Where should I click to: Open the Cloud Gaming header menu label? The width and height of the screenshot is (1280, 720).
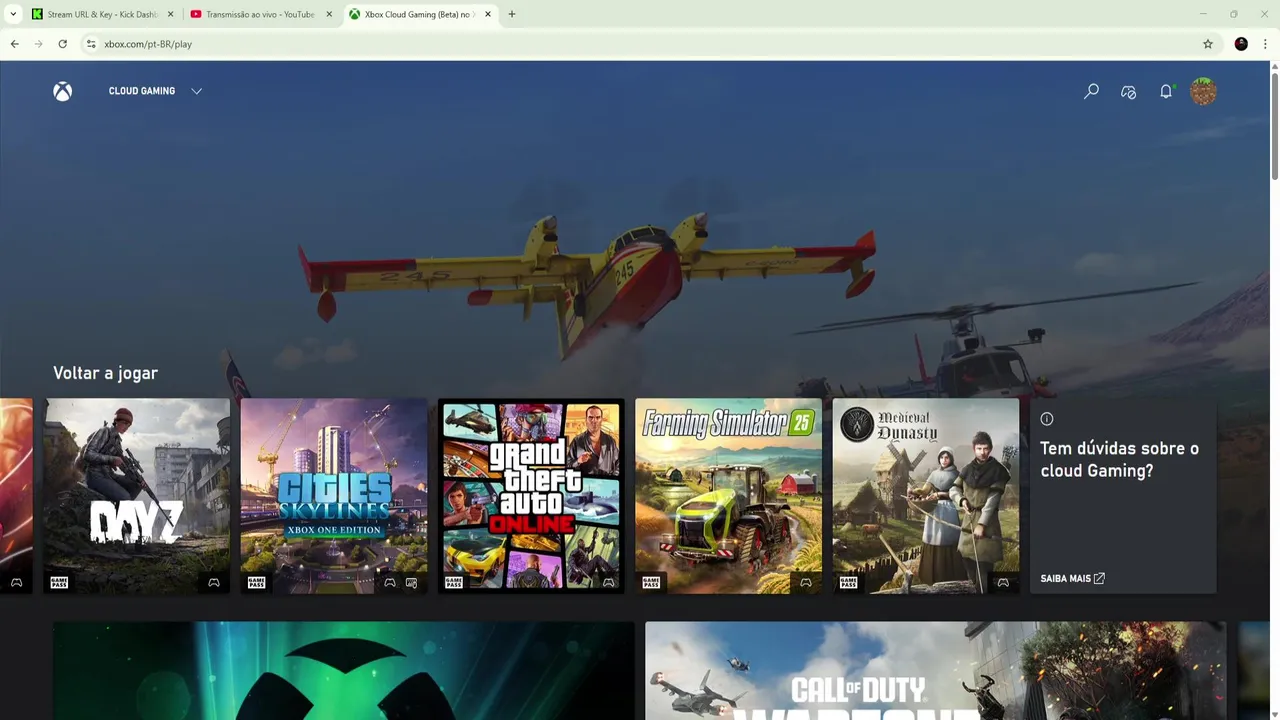[142, 91]
